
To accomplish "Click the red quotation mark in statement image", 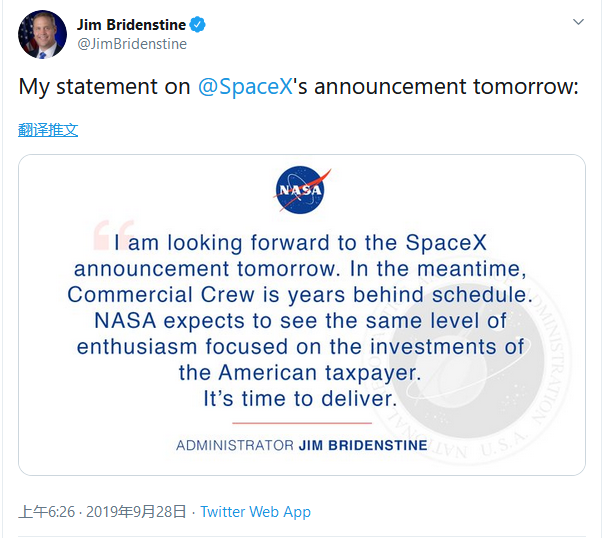I will 112,235.
